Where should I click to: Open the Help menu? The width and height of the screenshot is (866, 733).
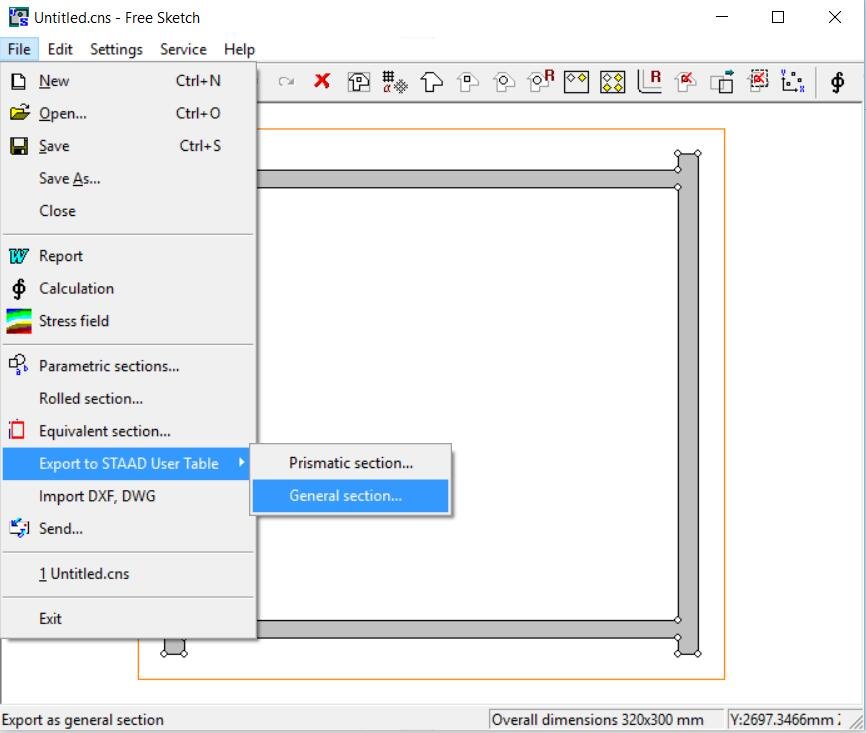coord(239,49)
